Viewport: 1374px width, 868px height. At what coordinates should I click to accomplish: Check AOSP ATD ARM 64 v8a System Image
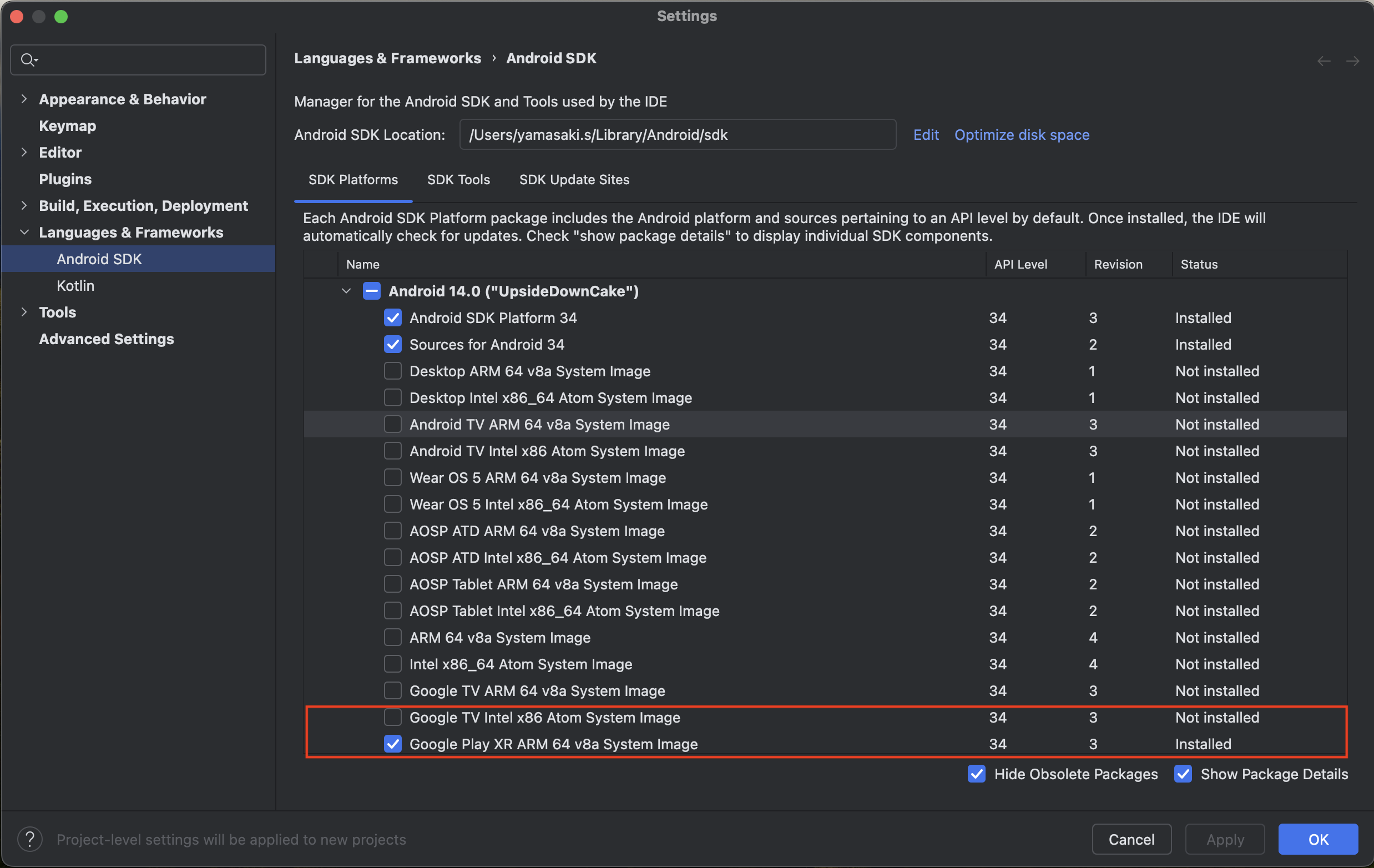coord(392,531)
